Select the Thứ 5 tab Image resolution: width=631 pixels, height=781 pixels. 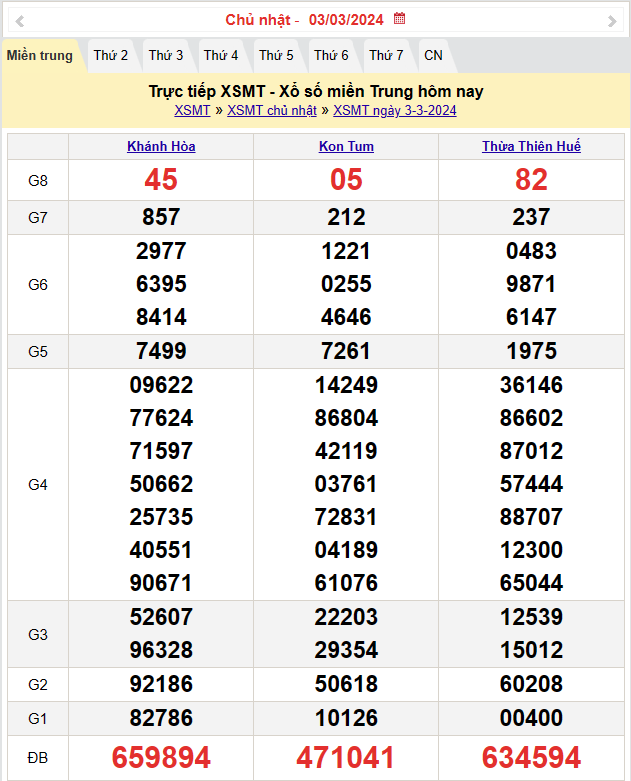pos(276,55)
